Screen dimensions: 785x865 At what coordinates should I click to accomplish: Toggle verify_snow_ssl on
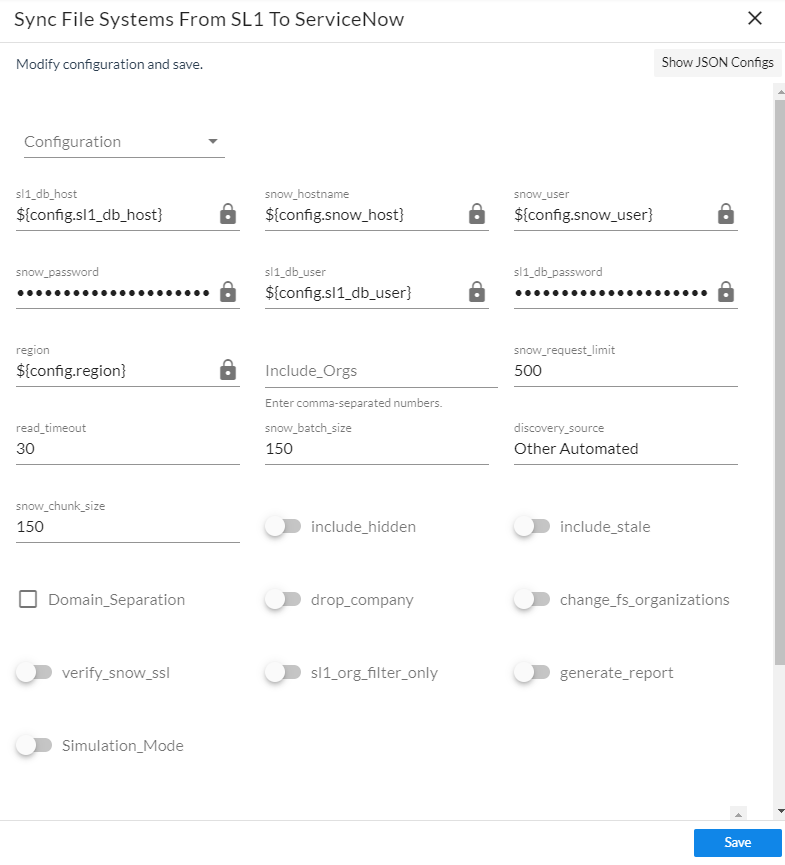34,673
